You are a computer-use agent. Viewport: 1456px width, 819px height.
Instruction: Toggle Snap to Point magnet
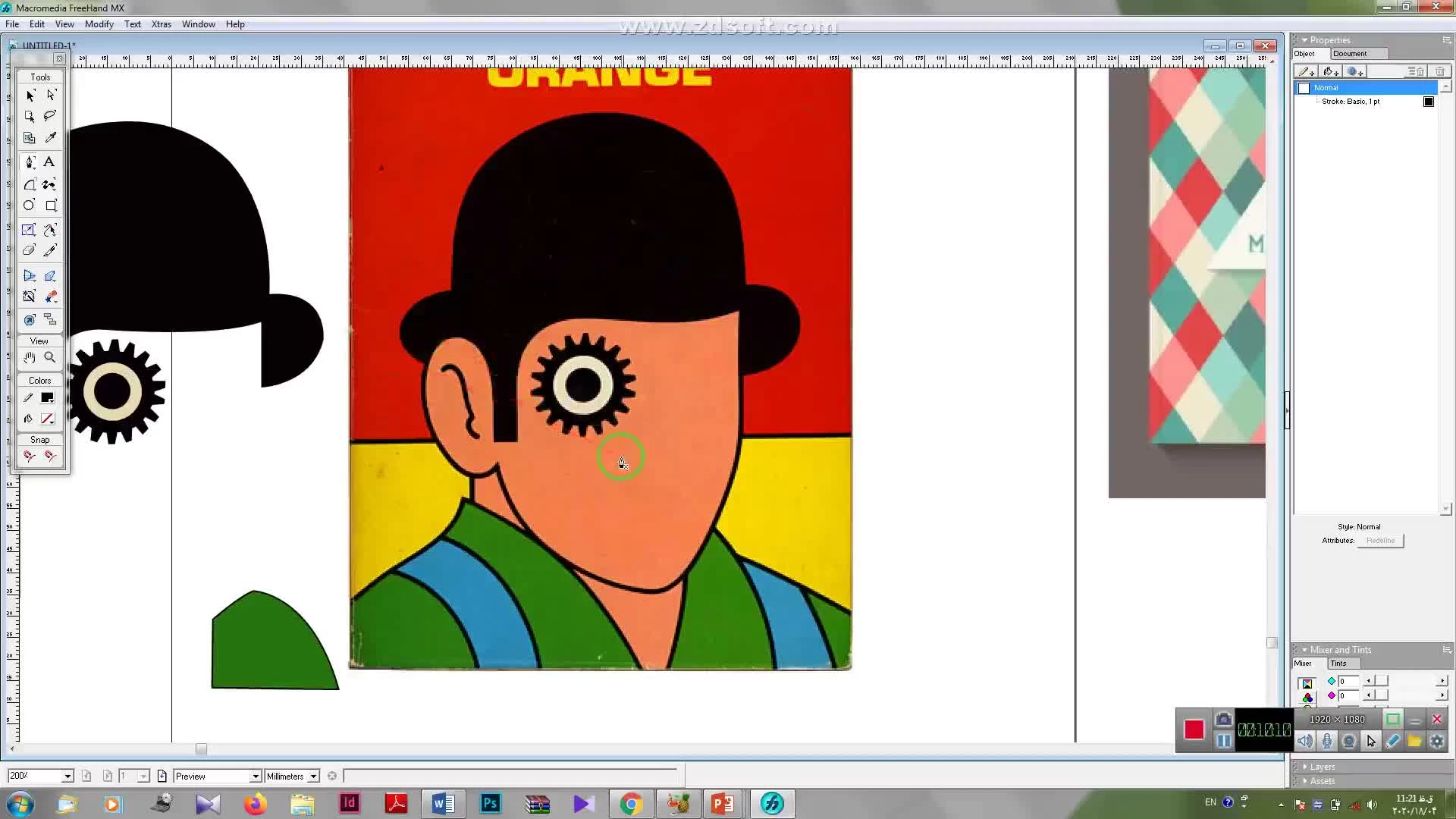coord(30,457)
